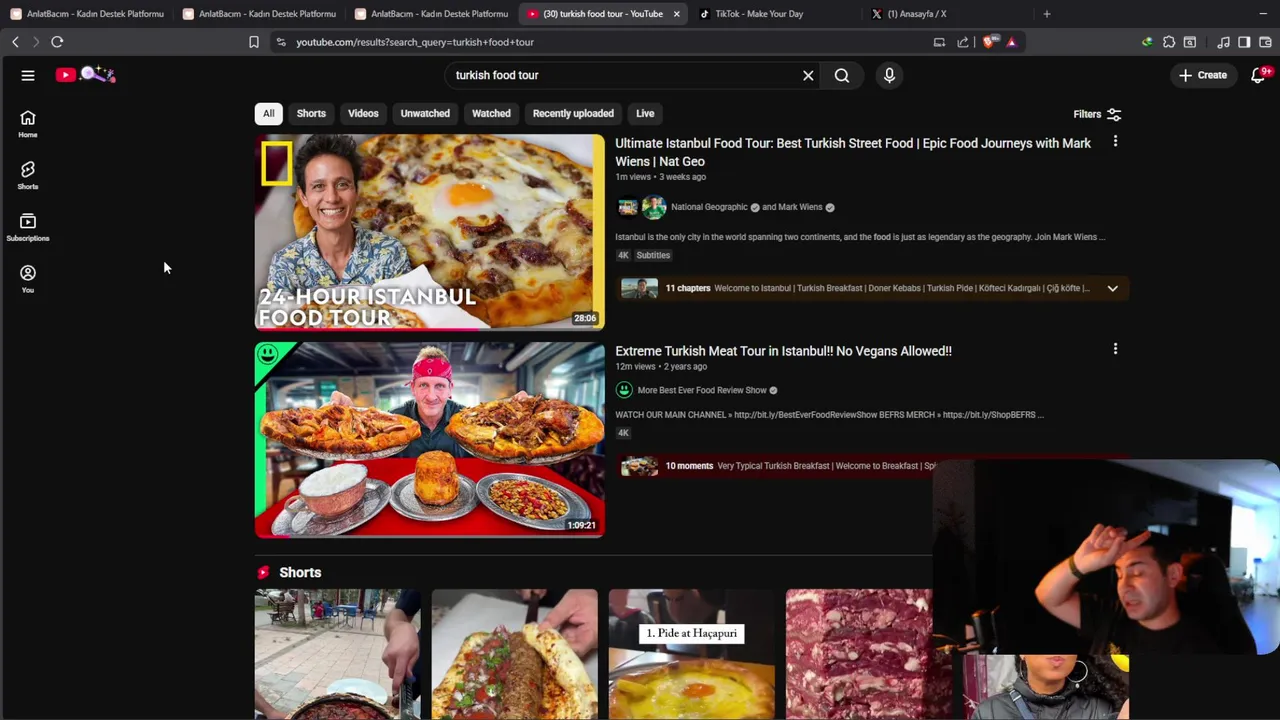Image resolution: width=1280 pixels, height=720 pixels.
Task: Select the Shorts filter chip
Action: tap(311, 113)
